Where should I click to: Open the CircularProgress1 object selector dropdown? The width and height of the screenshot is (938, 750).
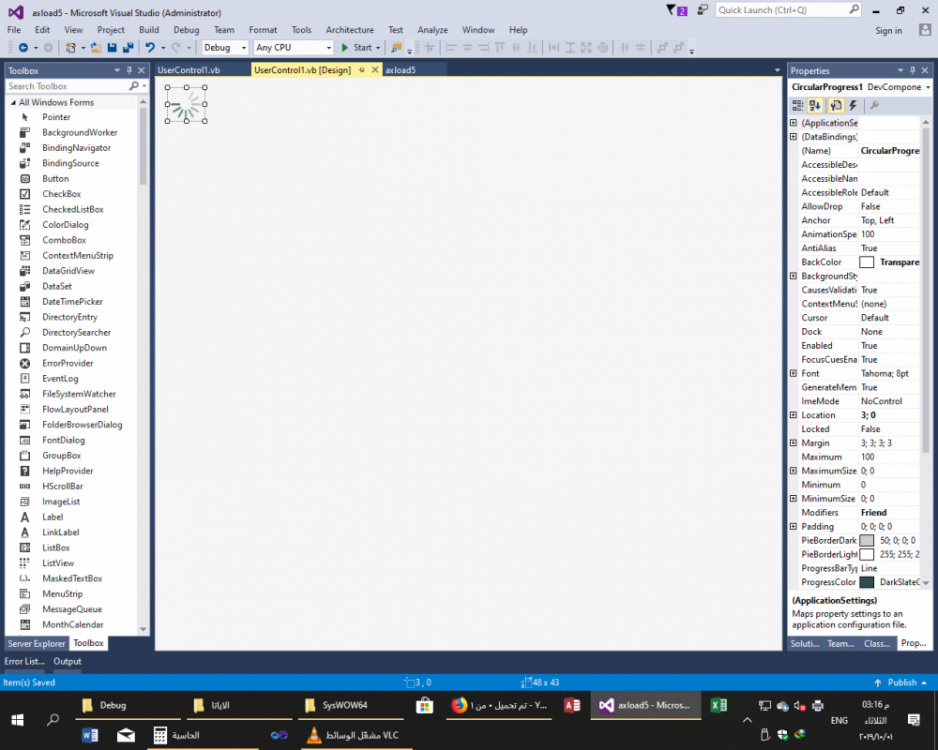point(928,87)
